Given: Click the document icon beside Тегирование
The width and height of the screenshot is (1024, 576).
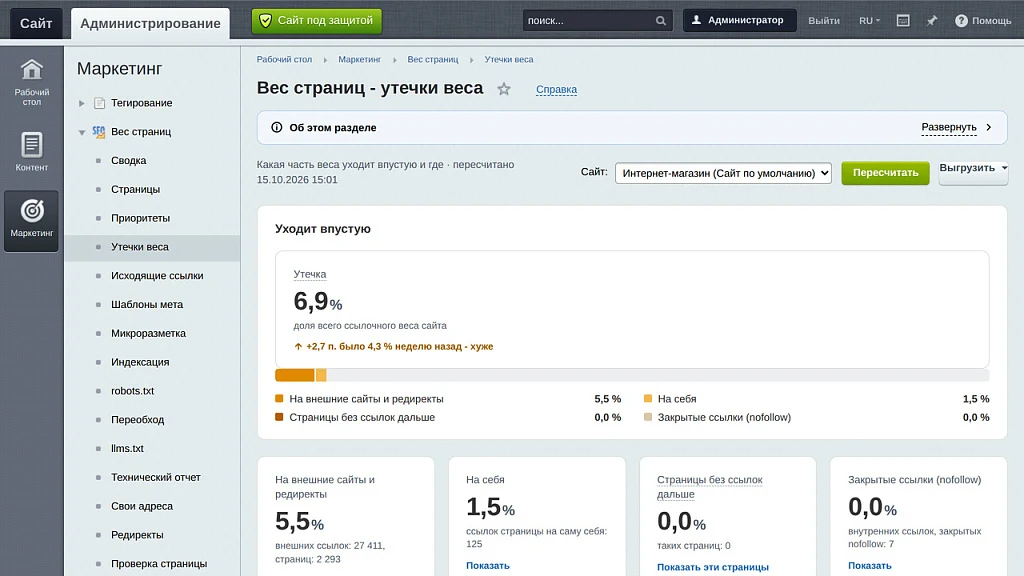Looking at the screenshot, I should pyautogui.click(x=99, y=103).
